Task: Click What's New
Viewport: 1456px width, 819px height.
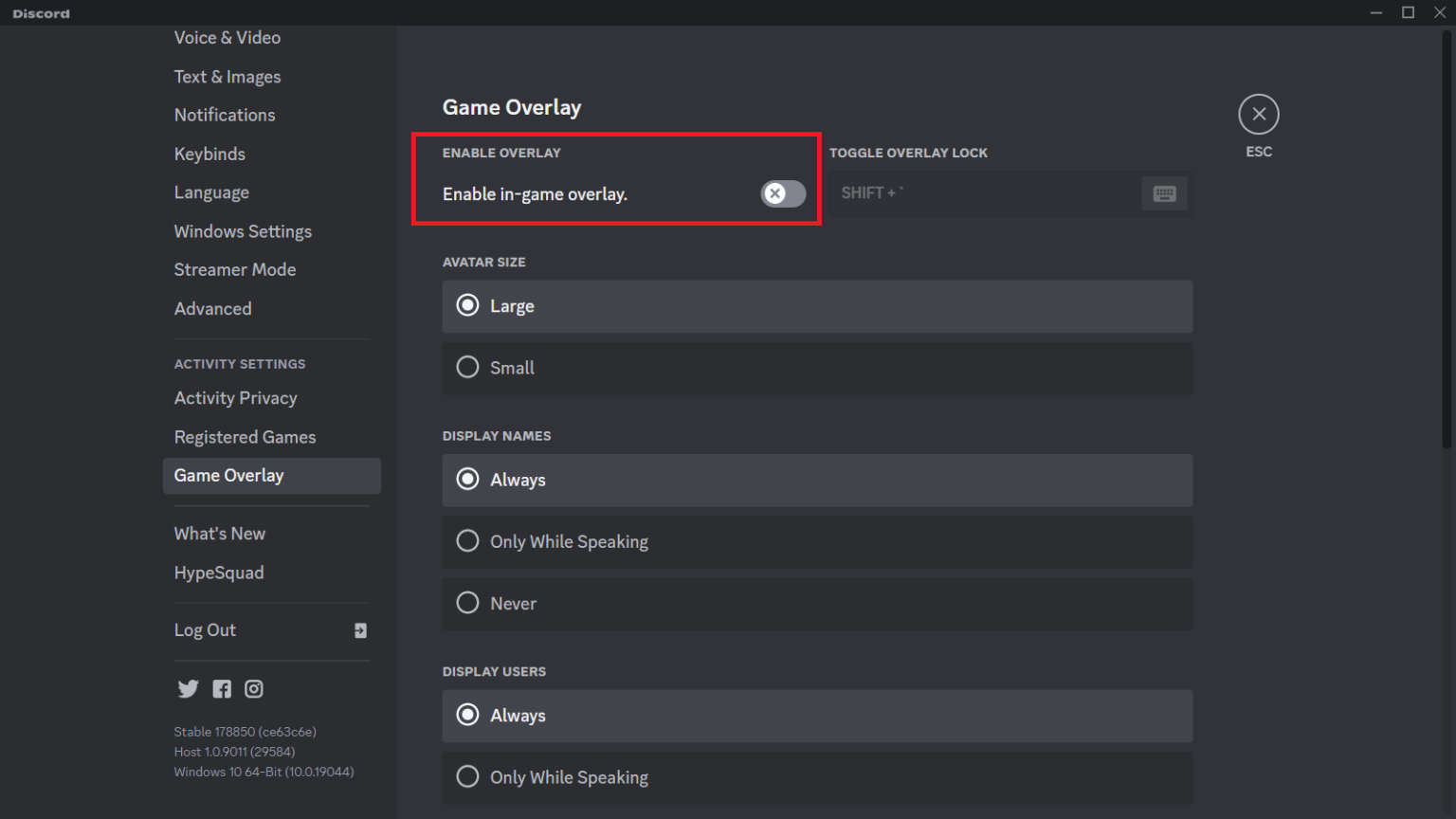Action: (x=219, y=533)
